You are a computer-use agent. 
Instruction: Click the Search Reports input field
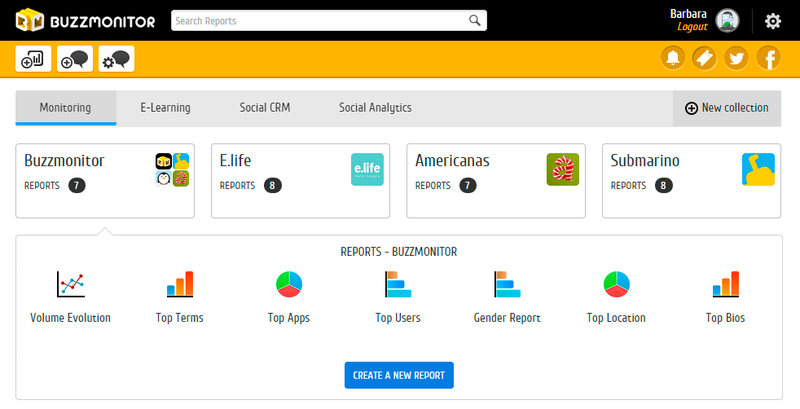coord(320,20)
